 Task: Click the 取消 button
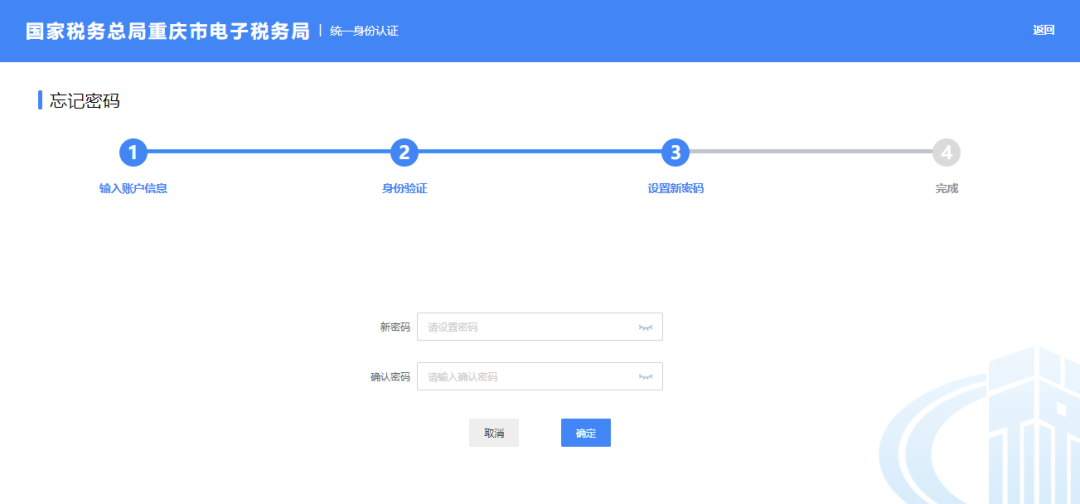(x=494, y=433)
